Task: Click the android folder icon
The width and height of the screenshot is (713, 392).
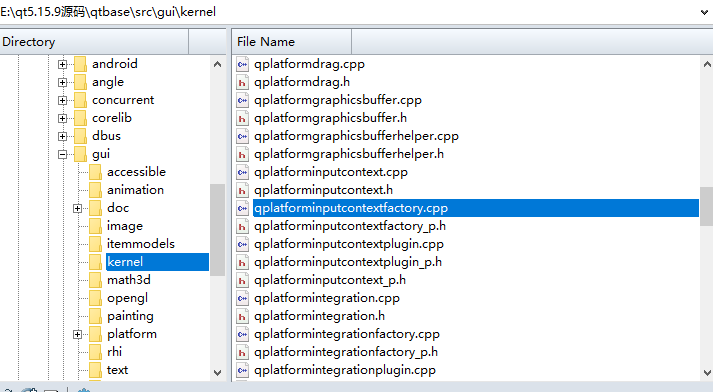Action: pos(80,64)
